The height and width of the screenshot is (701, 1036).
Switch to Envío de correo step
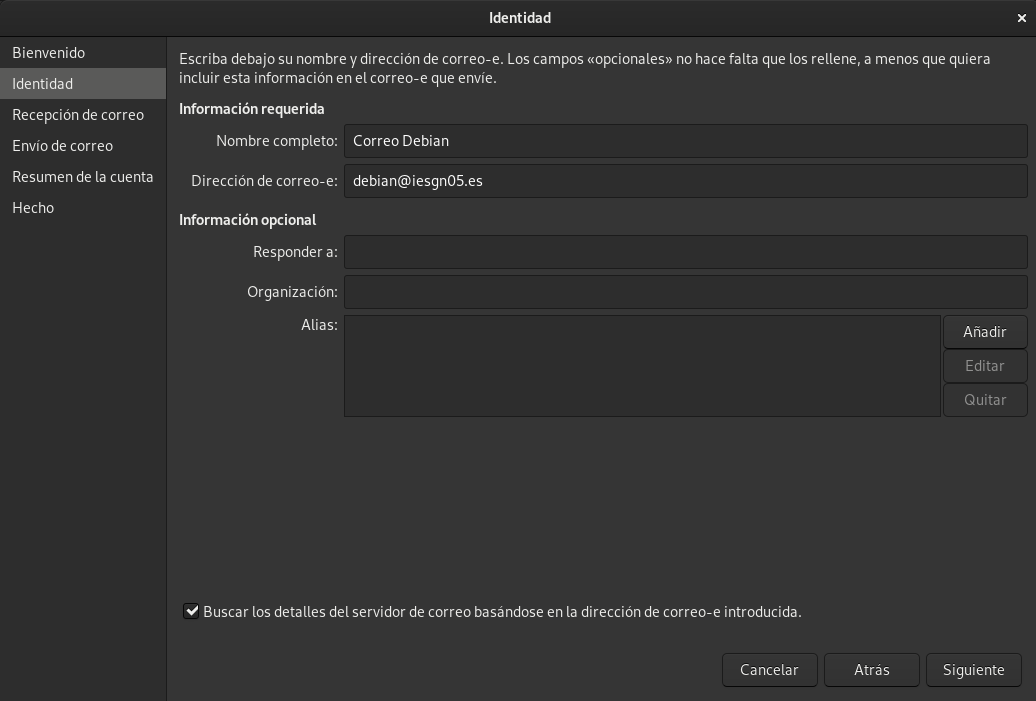coord(62,146)
